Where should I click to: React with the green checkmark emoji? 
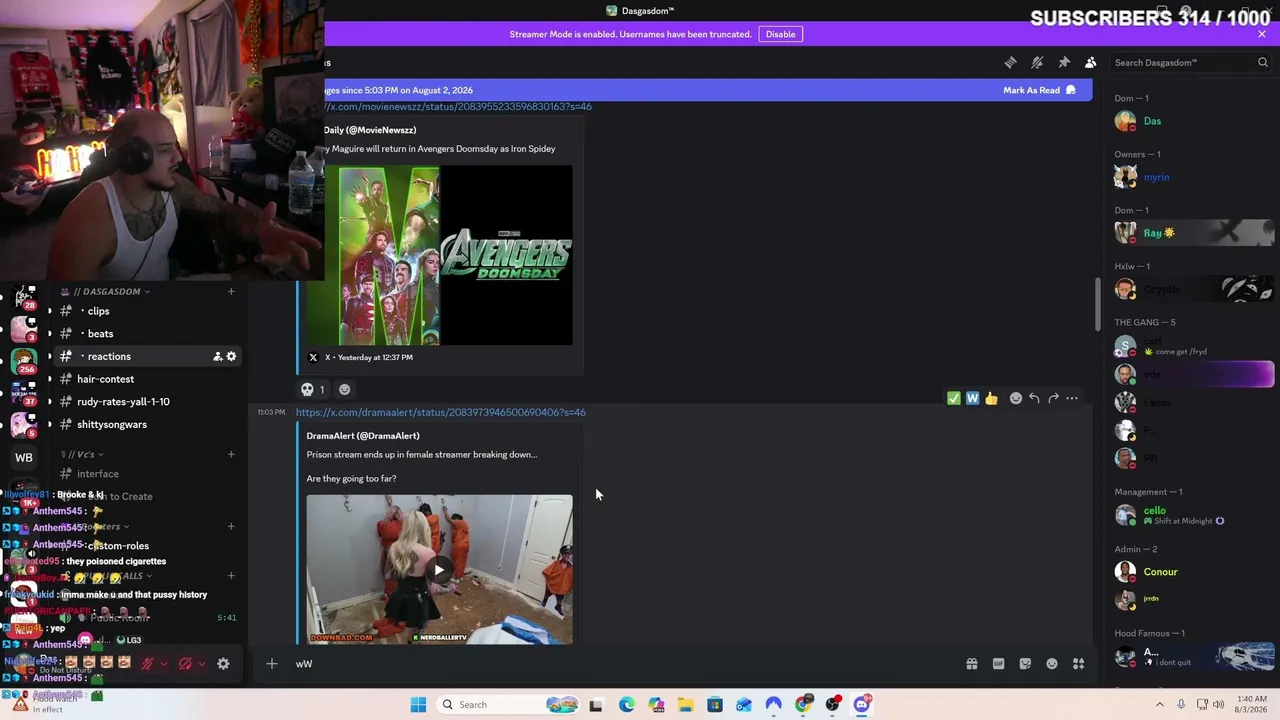954,398
